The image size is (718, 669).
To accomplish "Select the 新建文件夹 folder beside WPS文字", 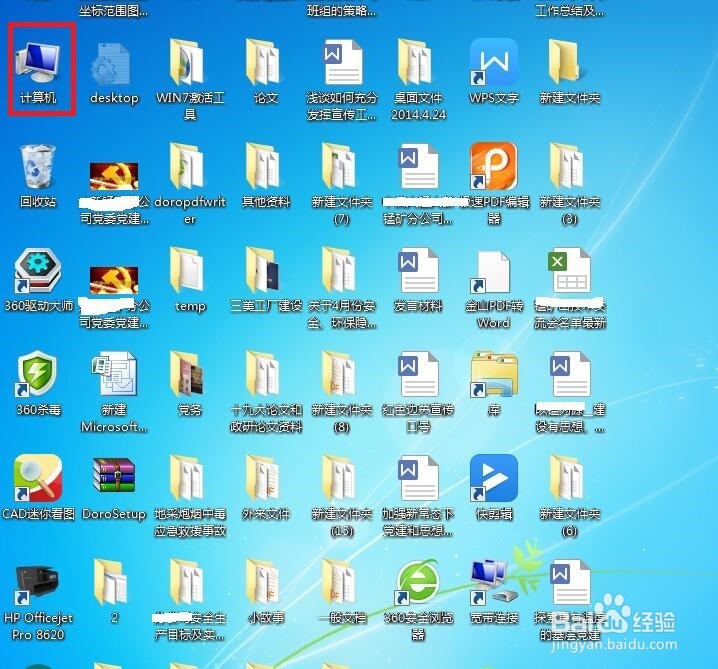I will pyautogui.click(x=565, y=62).
